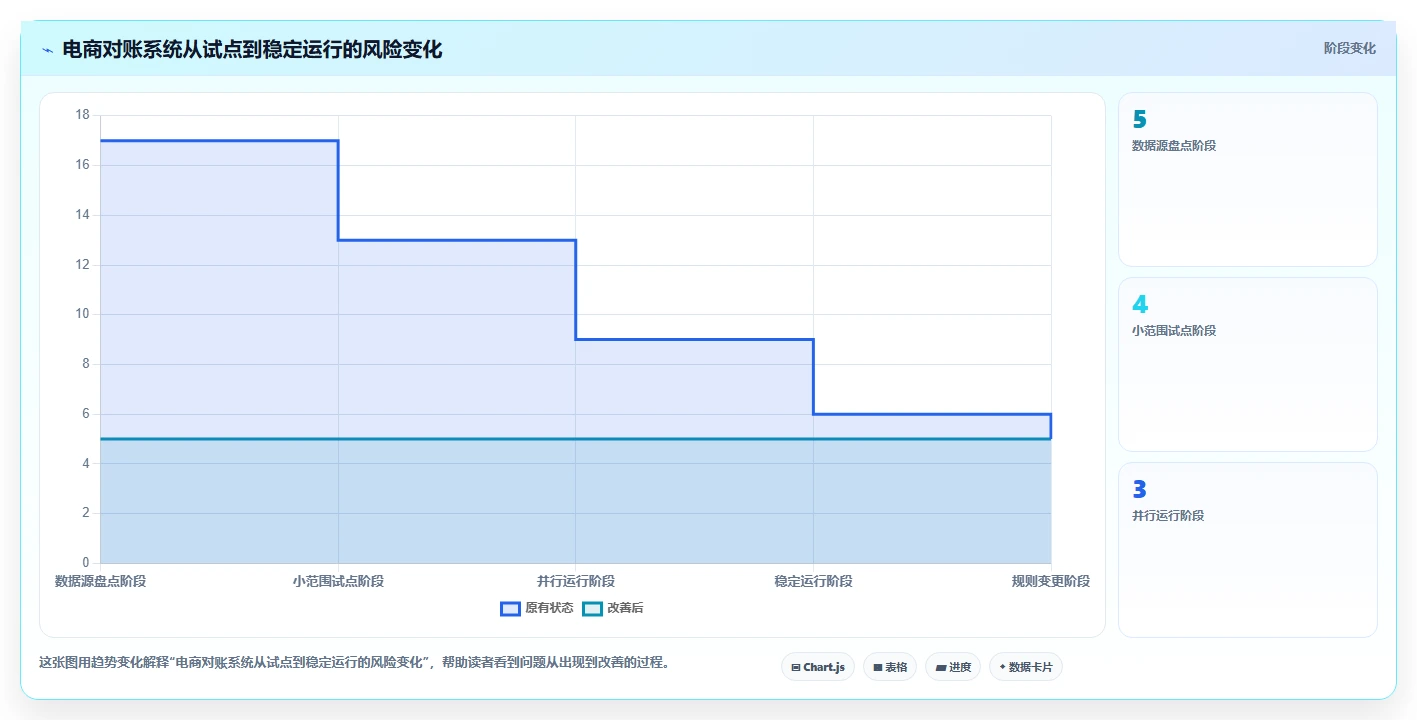Click the 小范围试点阶段 x-axis label
Screen dimensions: 1417x720
(x=338, y=581)
